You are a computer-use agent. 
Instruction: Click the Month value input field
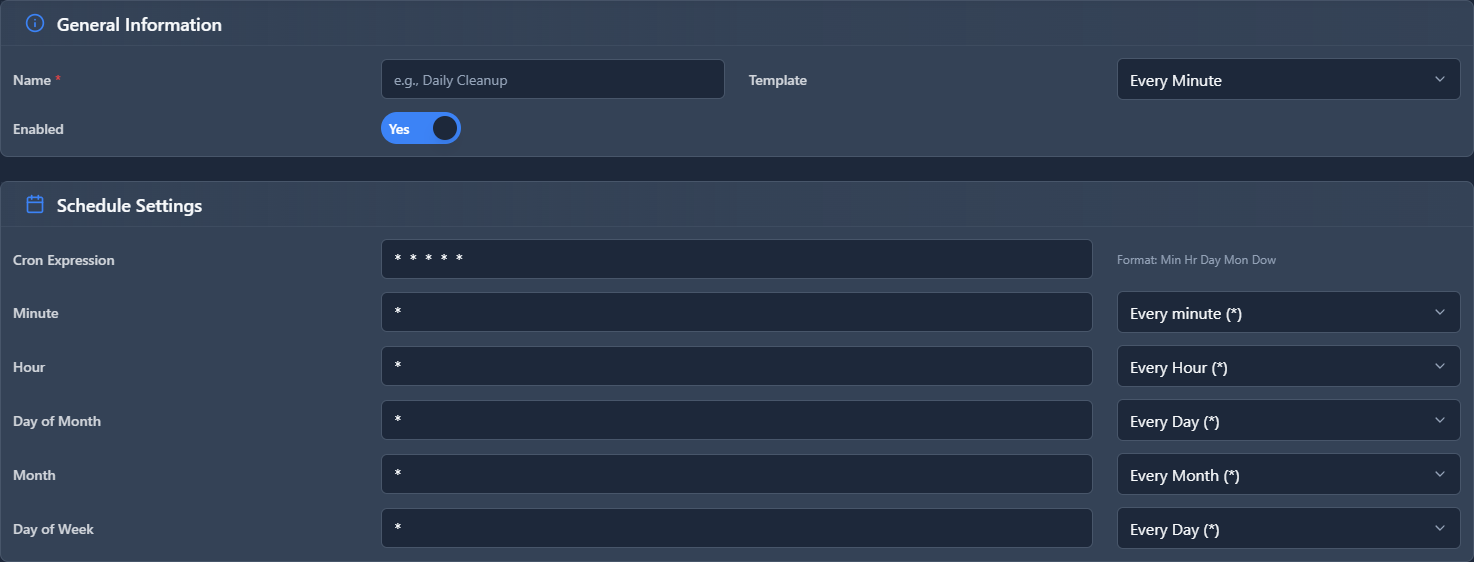click(736, 475)
